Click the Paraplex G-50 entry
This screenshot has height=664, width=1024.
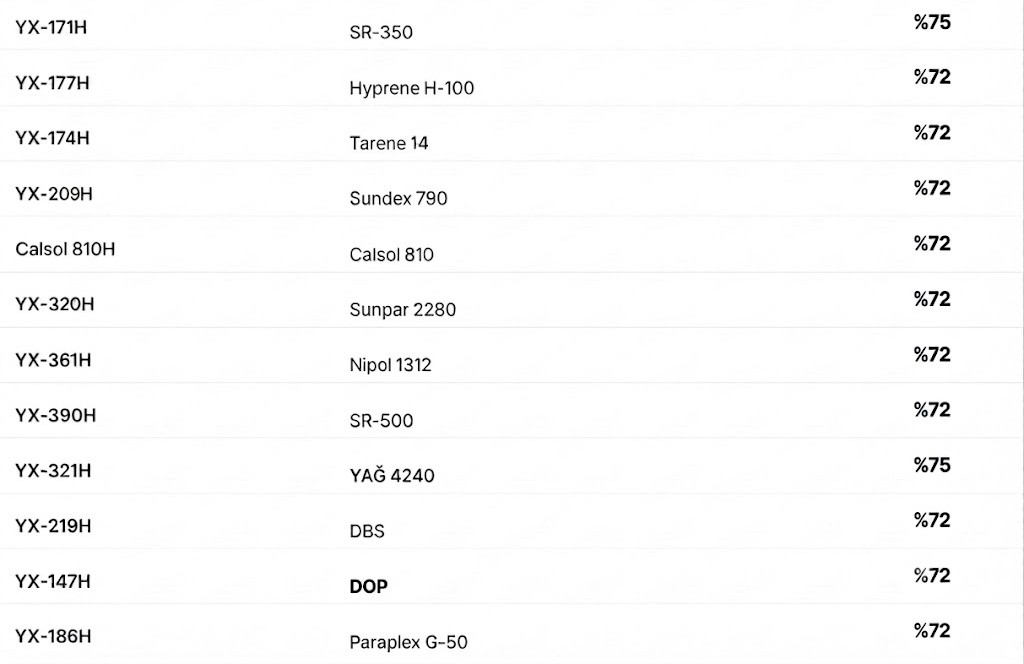pyautogui.click(x=408, y=642)
